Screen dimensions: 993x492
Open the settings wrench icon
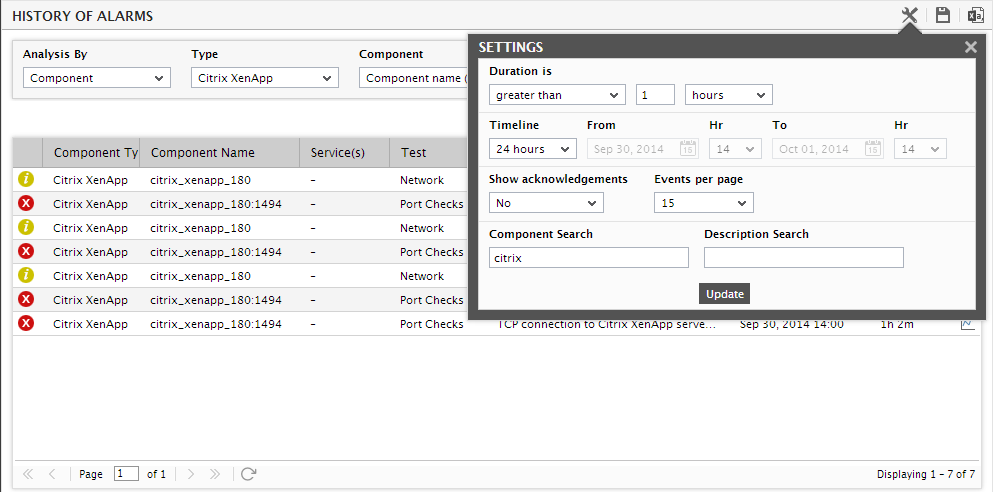(909, 15)
